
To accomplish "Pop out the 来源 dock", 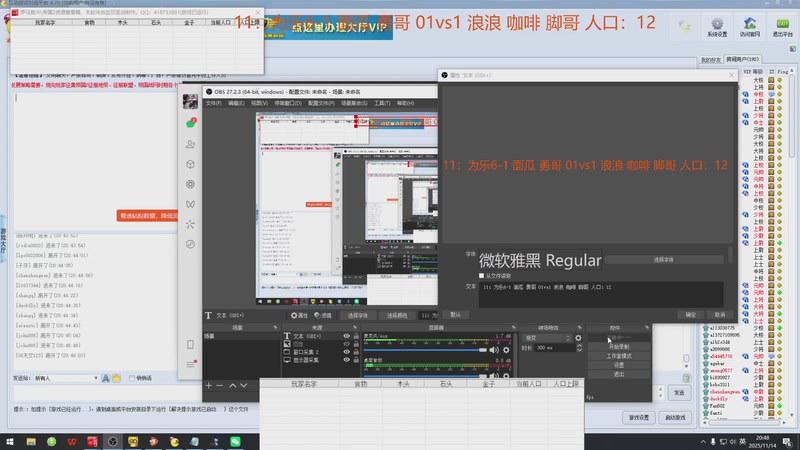I will coord(355,328).
